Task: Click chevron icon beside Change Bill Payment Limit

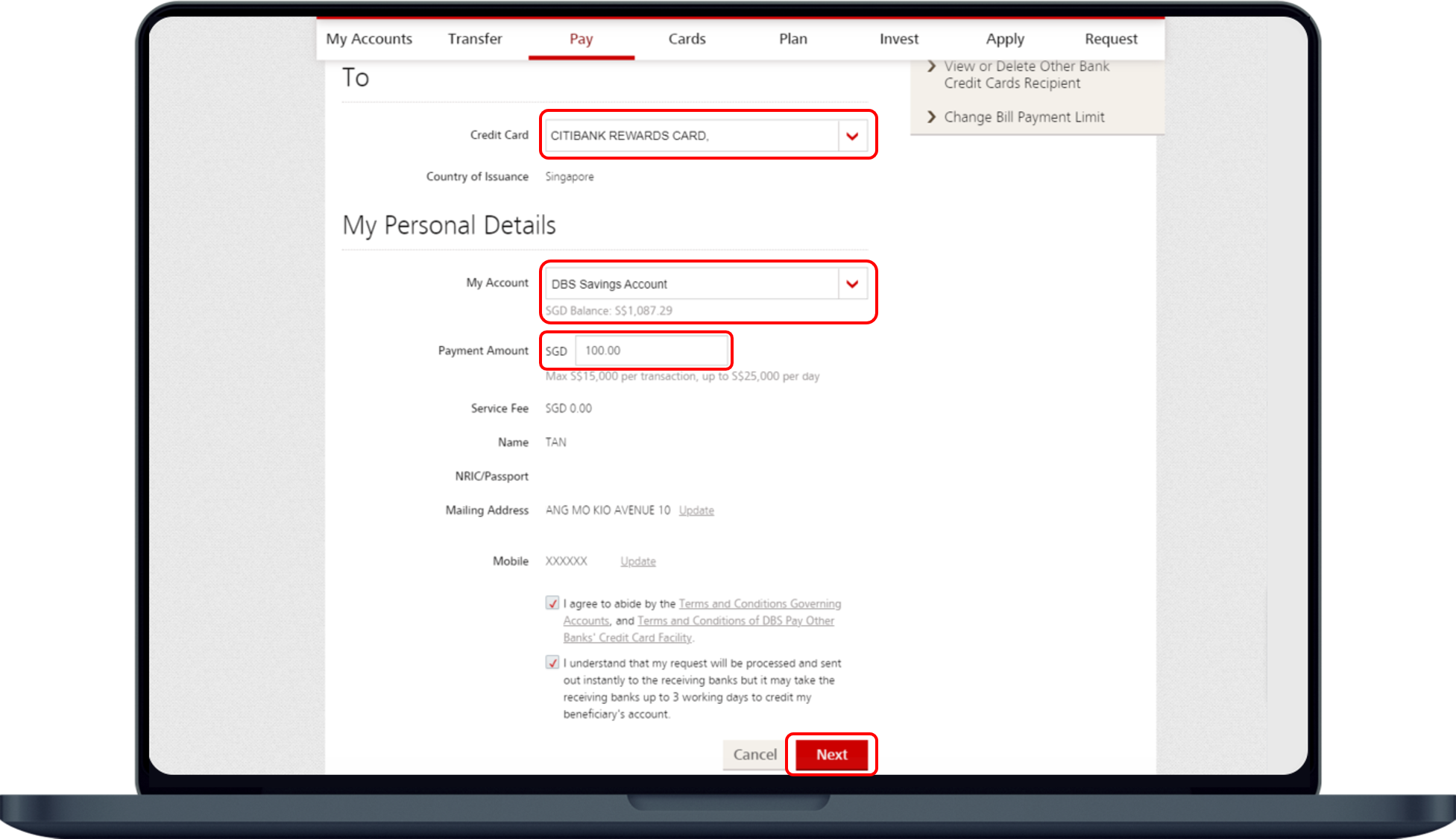Action: coord(931,117)
